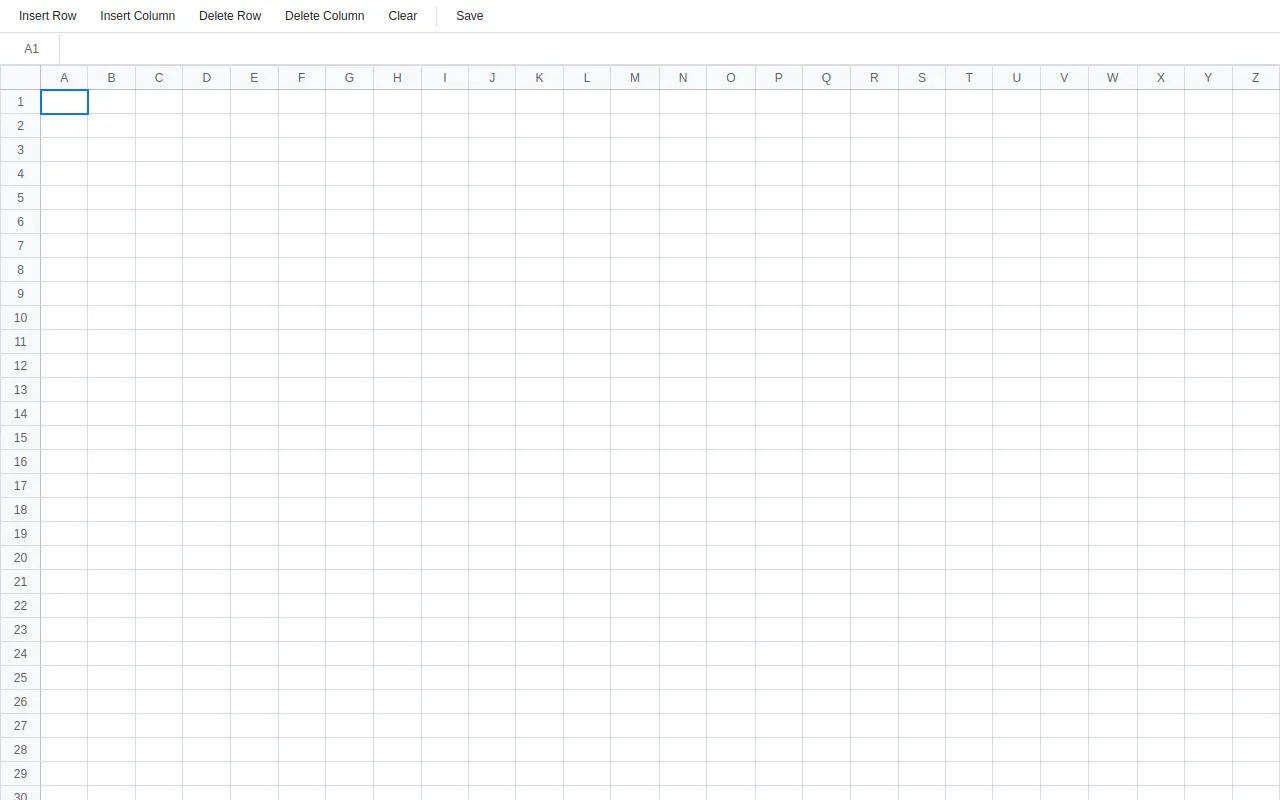The height and width of the screenshot is (800, 1280).
Task: Click cell D4 in the grid
Action: [x=206, y=174]
